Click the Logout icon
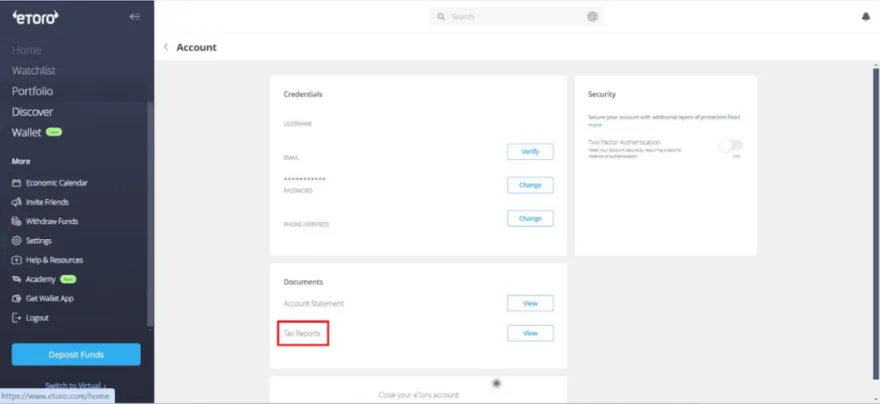The width and height of the screenshot is (880, 404). coord(16,318)
